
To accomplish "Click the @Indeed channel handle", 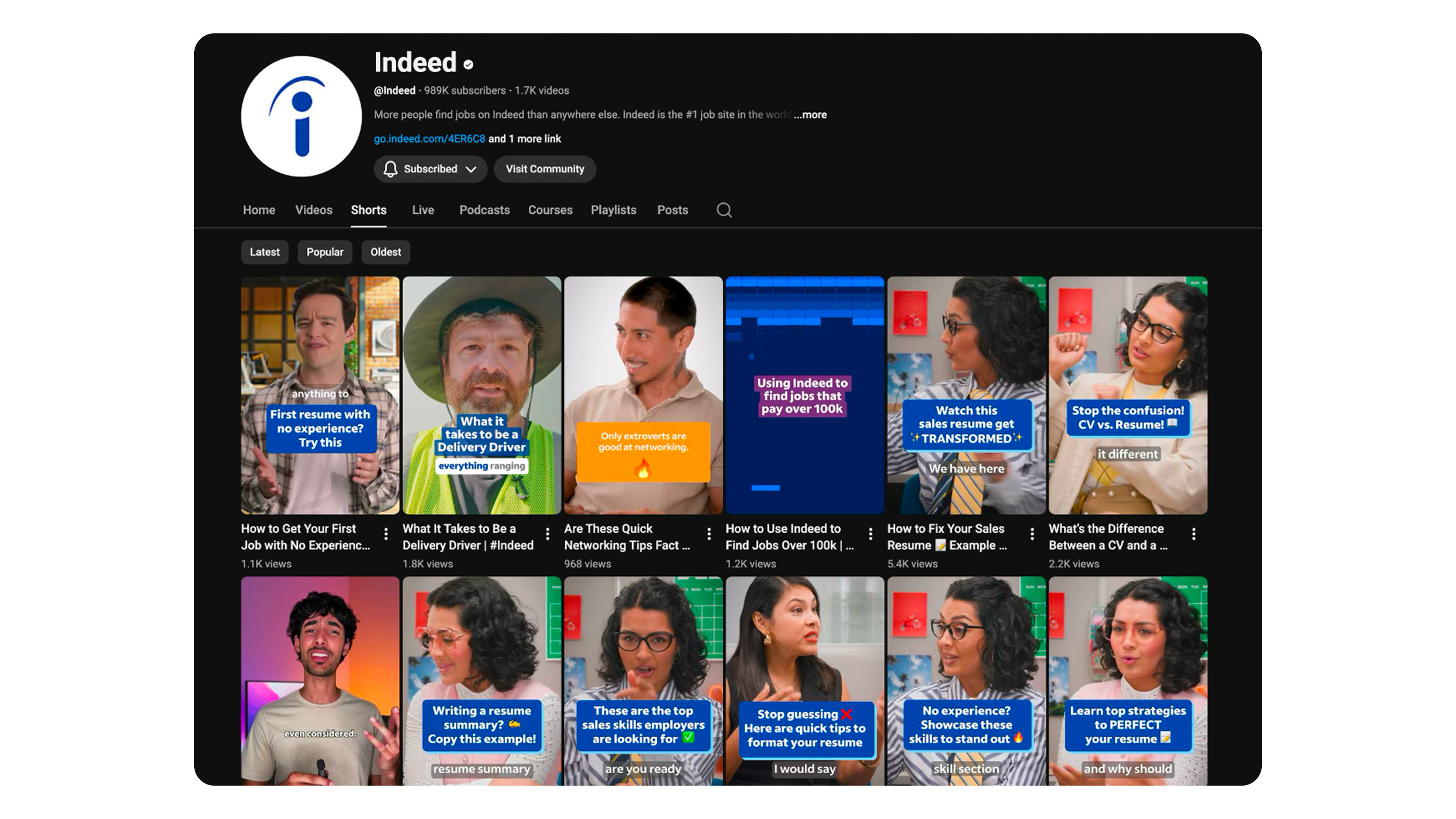I will tap(394, 90).
